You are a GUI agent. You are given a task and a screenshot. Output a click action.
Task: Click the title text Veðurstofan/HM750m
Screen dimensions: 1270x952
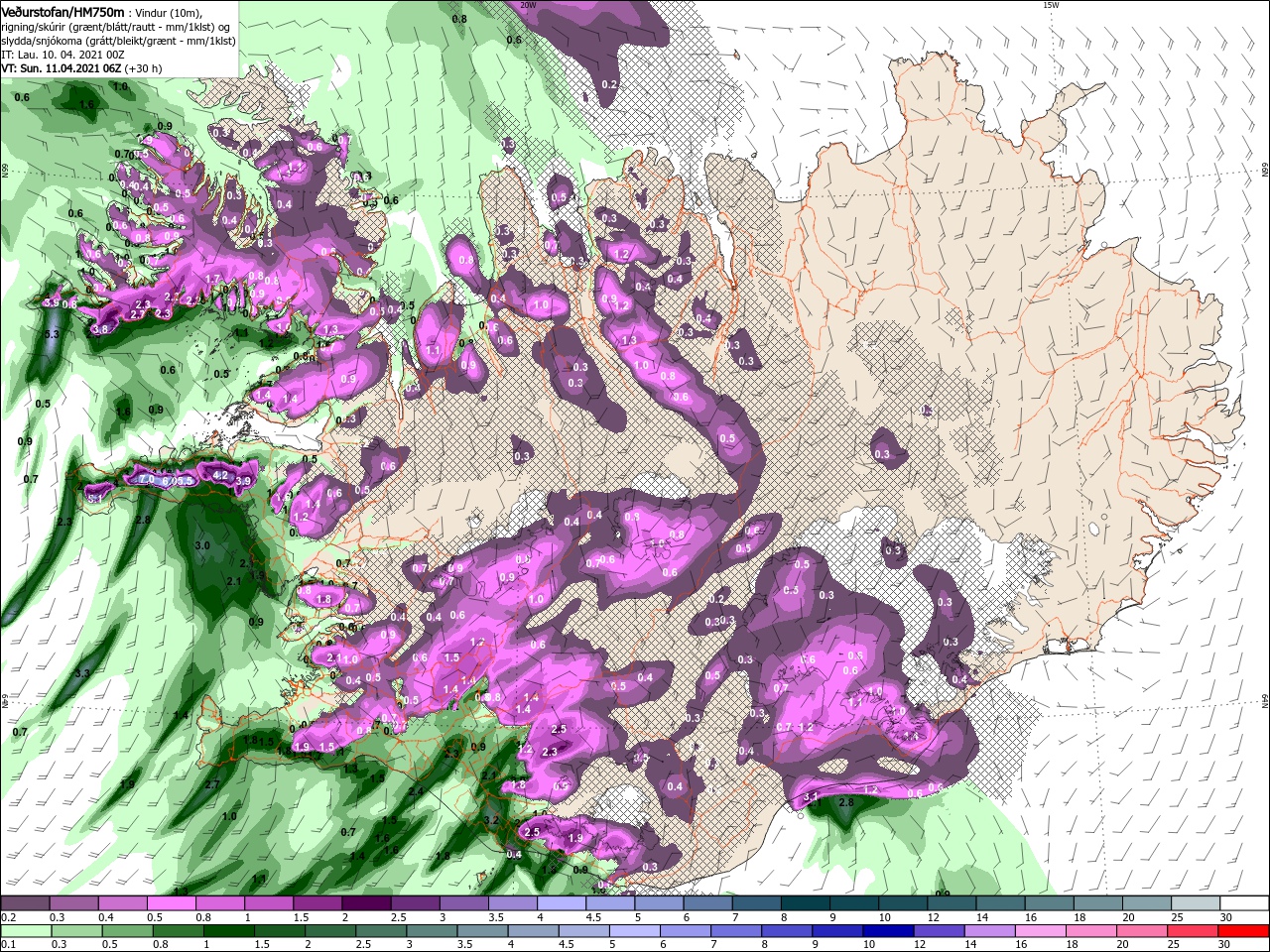pos(63,12)
